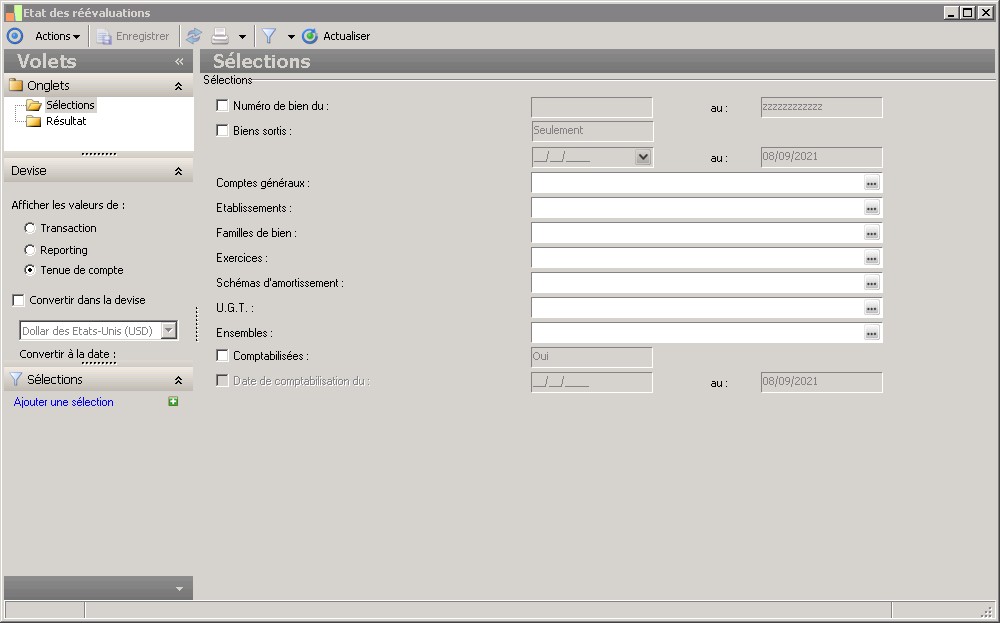This screenshot has height=623, width=1000.
Task: Click the green plus icon for adding a selection
Action: (173, 401)
